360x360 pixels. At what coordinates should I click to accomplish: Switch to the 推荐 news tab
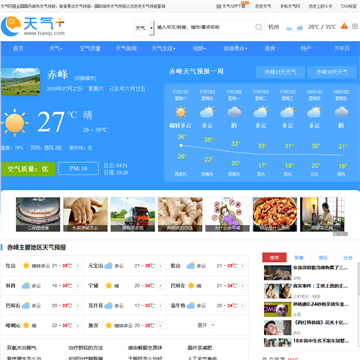(x=274, y=257)
